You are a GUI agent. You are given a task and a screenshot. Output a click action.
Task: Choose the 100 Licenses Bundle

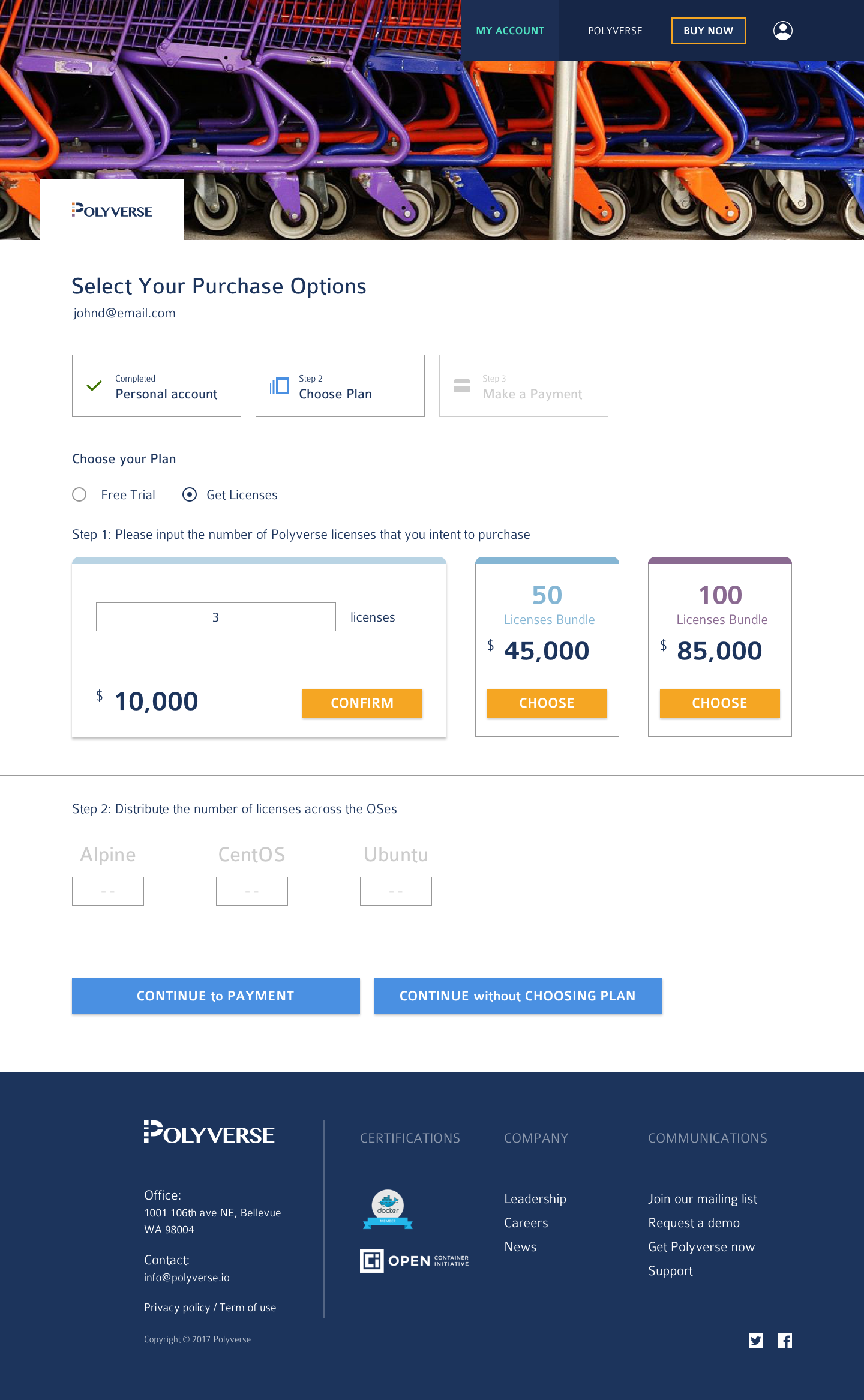(719, 703)
